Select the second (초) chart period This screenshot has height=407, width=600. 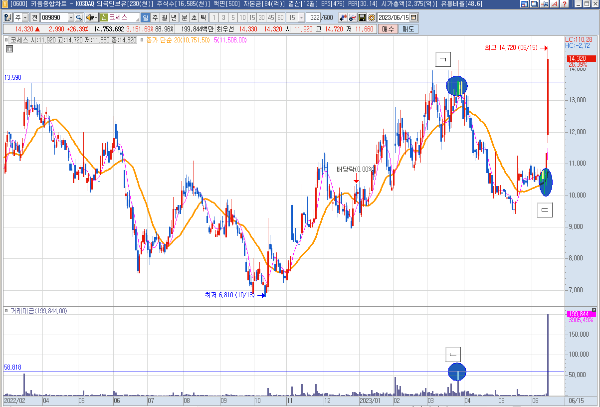(194, 18)
